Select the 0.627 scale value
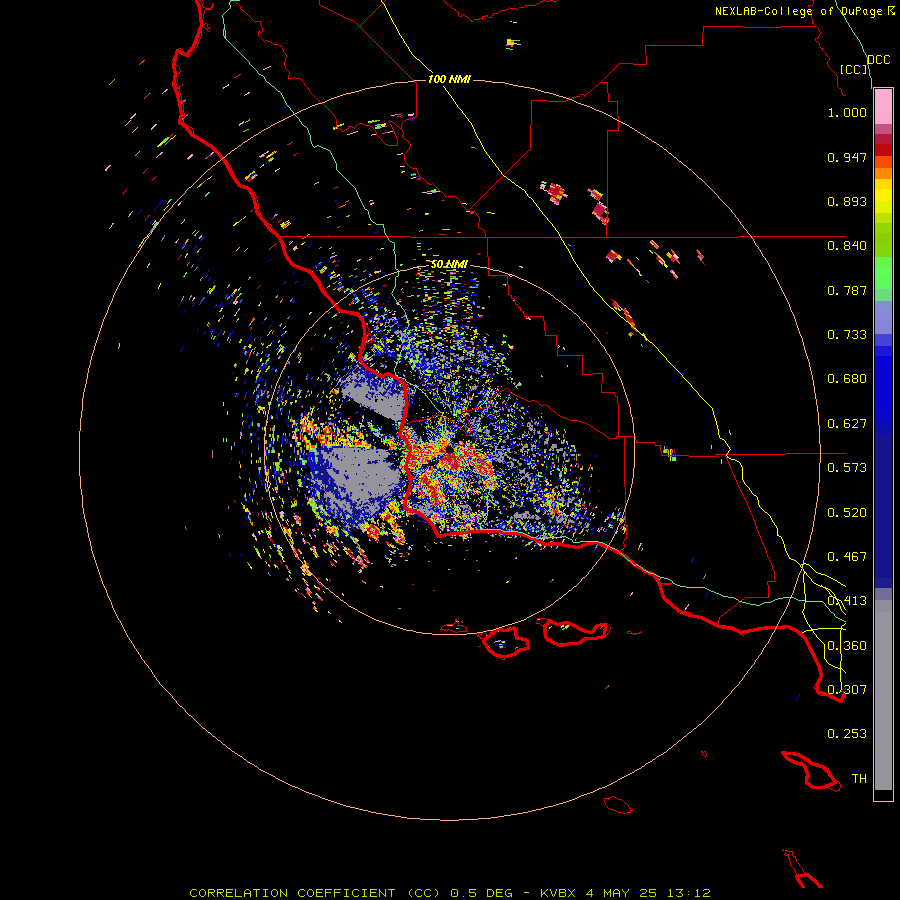Screen dimensions: 900x900 tap(847, 424)
